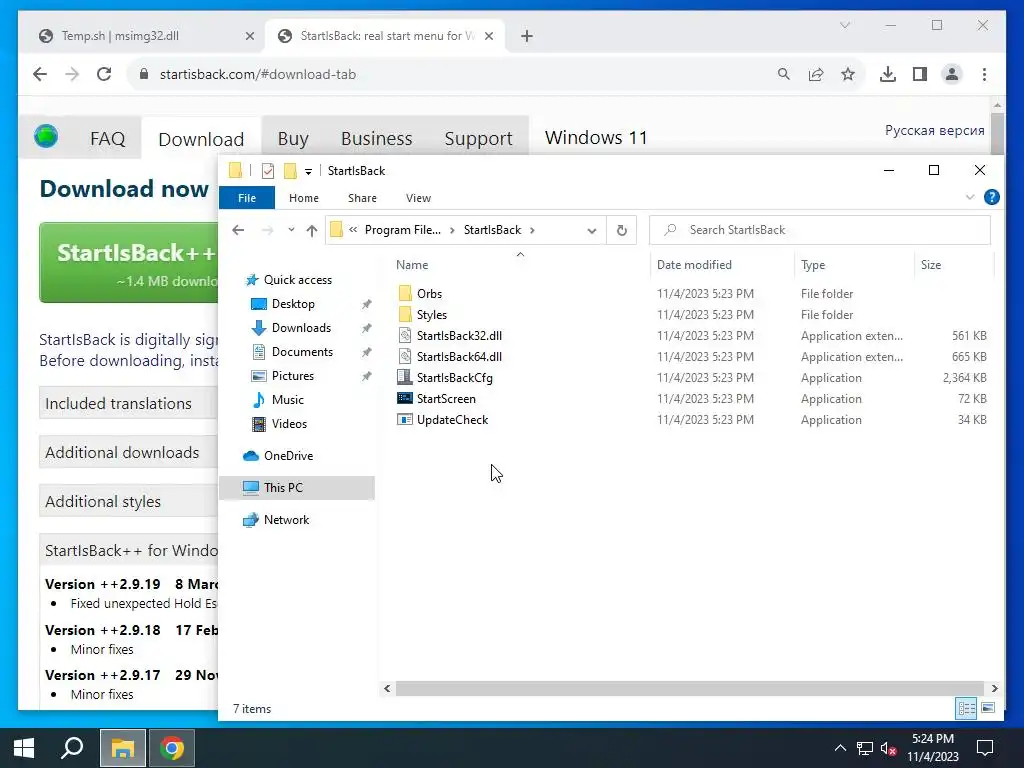
Task: Select the Orbs folder
Action: pos(429,294)
